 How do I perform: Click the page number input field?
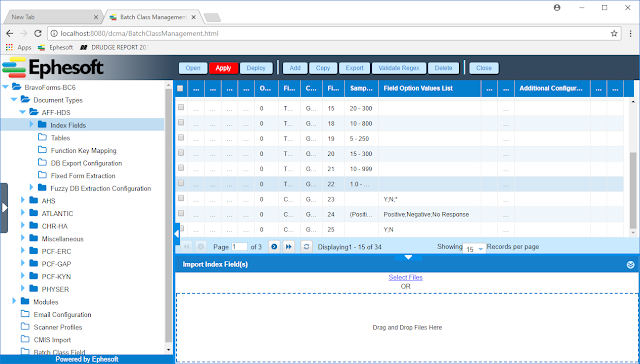coord(239,246)
